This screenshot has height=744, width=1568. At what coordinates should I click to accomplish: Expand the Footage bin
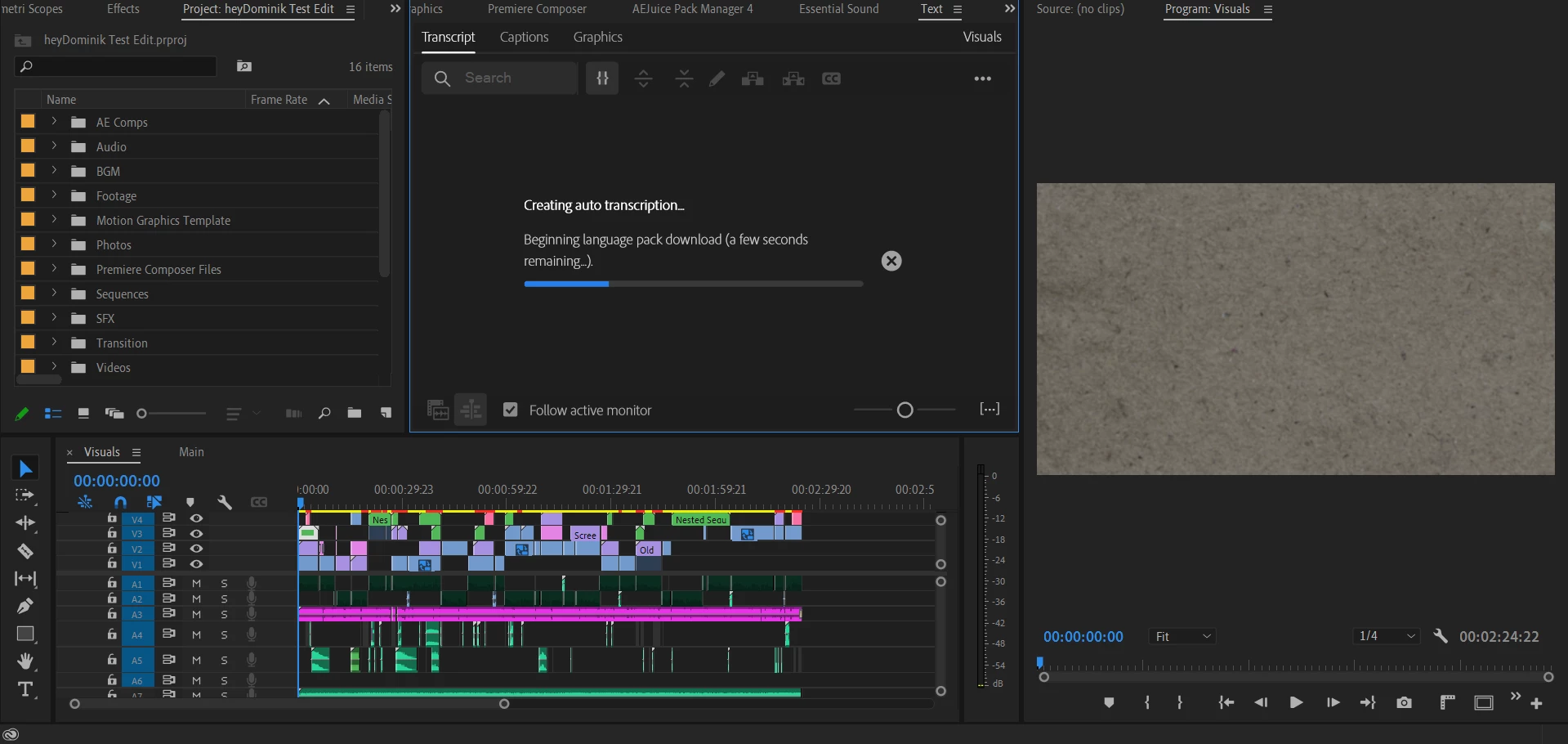(x=54, y=195)
